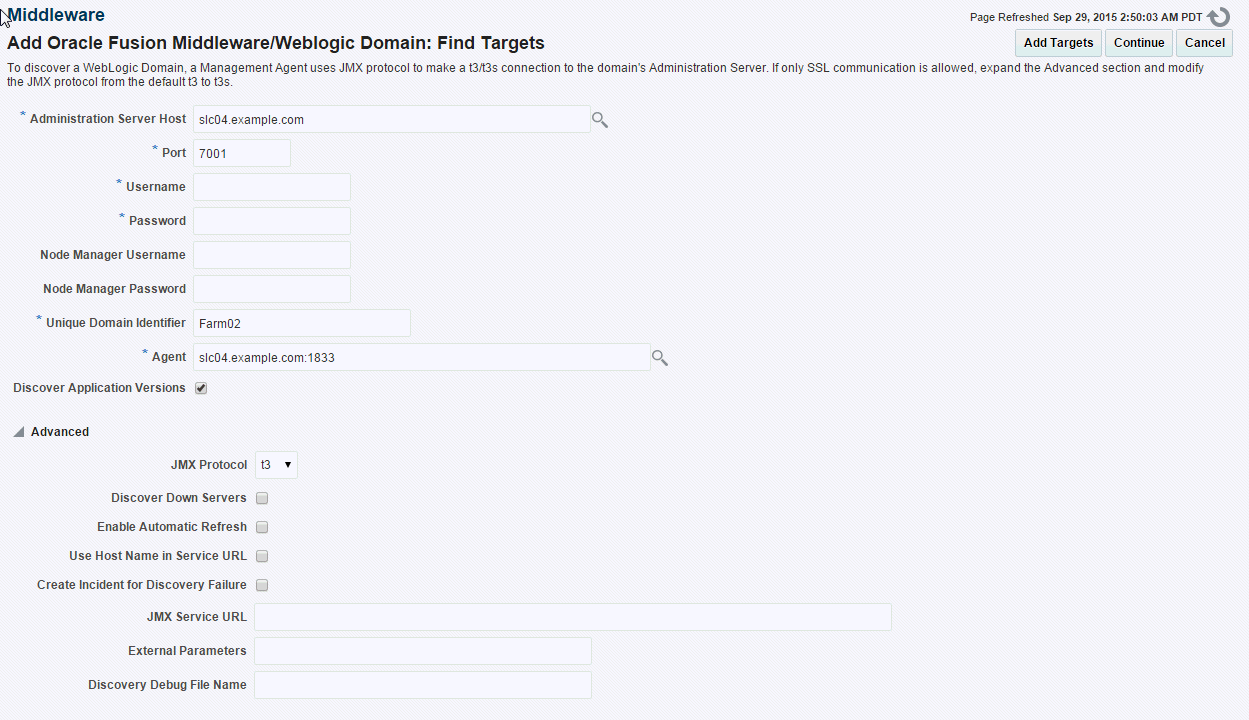Open host search magnifier beside Administration Server Host
The height and width of the screenshot is (720, 1249).
[600, 120]
